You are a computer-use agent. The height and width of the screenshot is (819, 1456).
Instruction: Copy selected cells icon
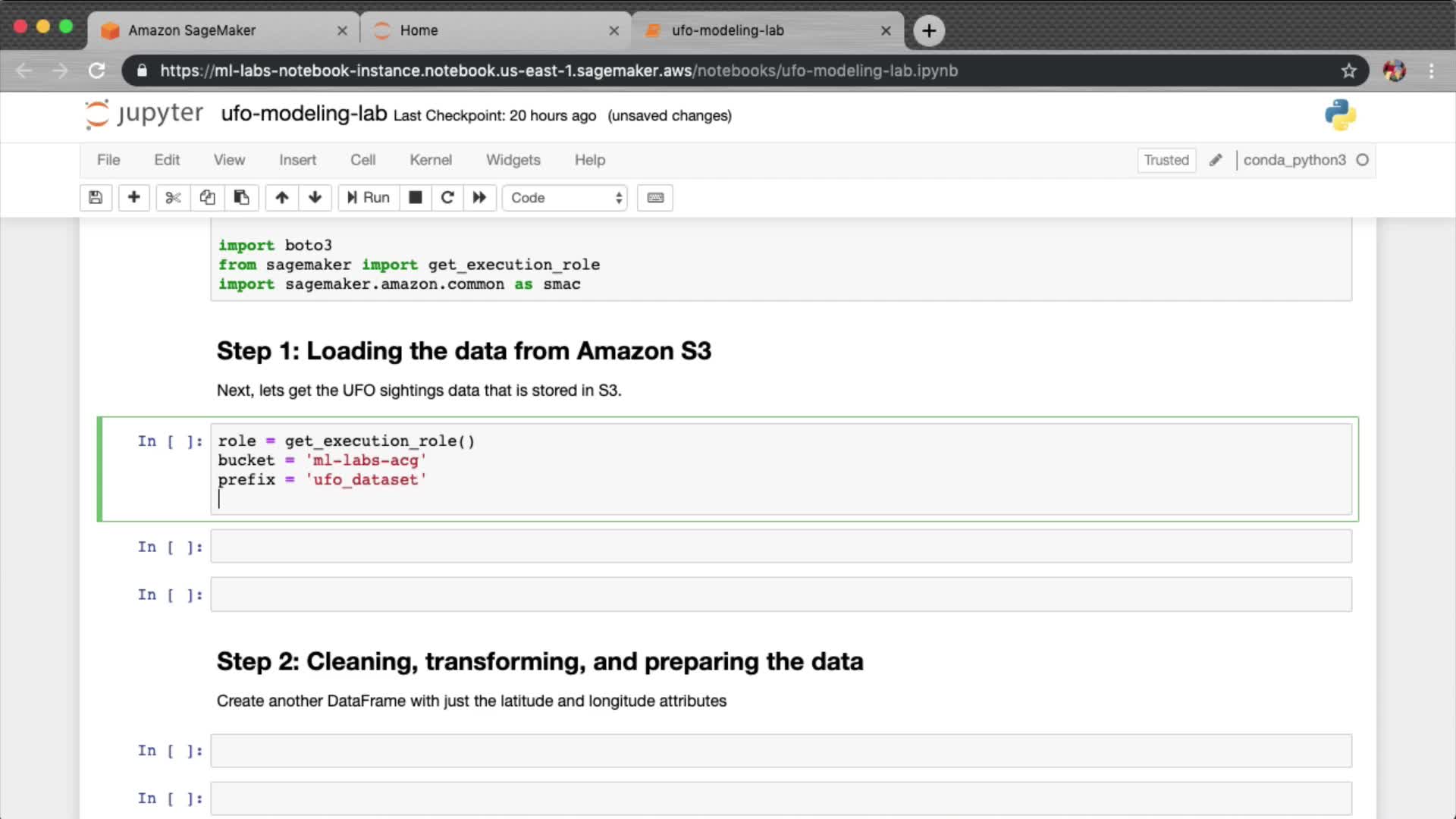click(207, 198)
